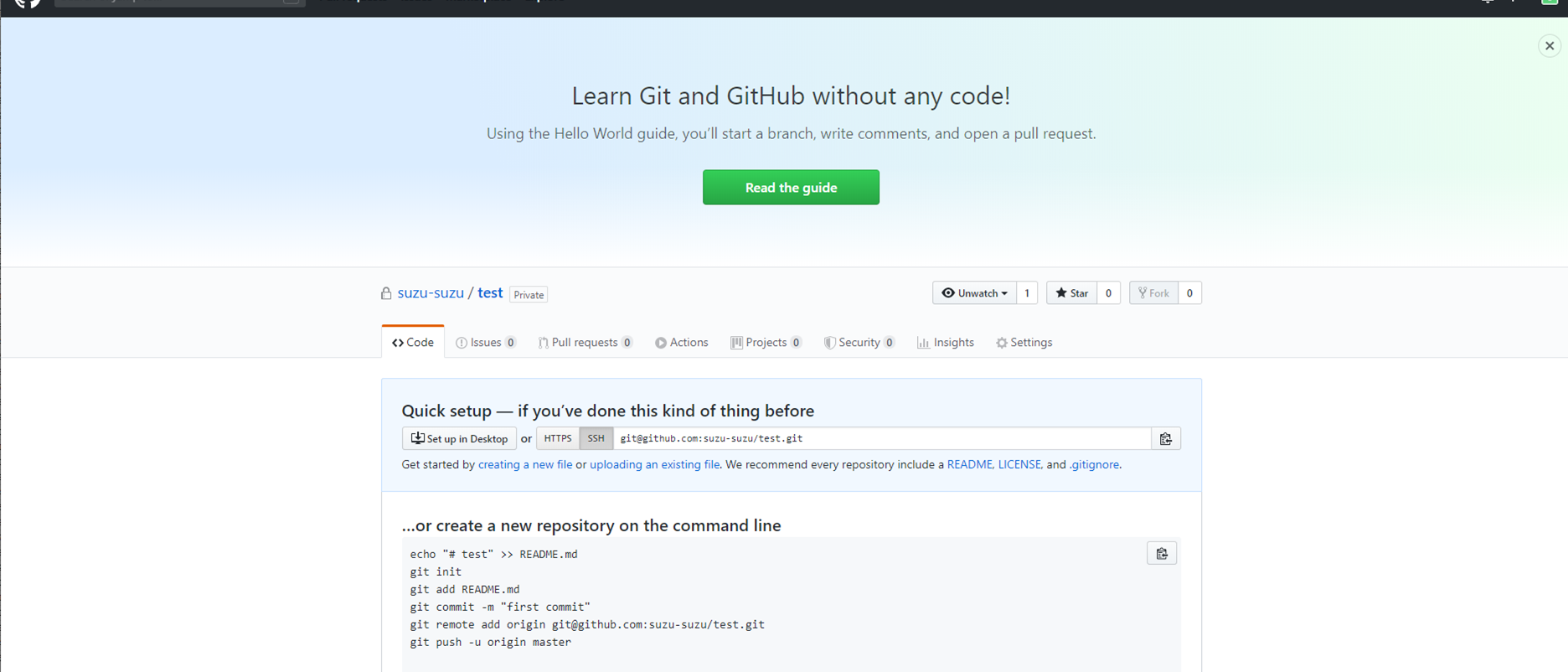1568x672 pixels.
Task: Click the stargazers count next to Star
Action: click(1108, 293)
